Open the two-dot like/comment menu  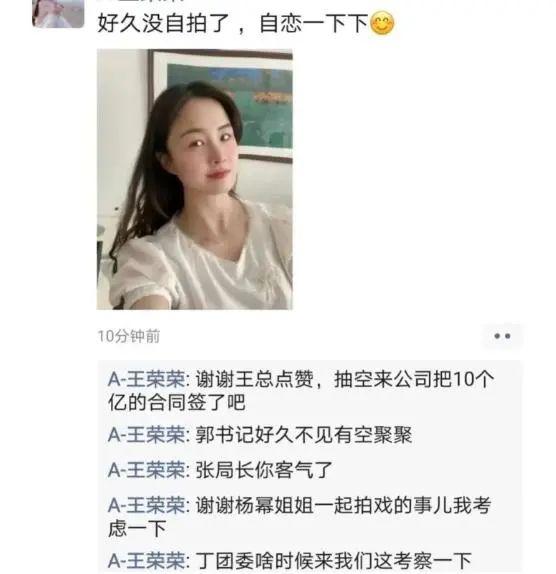pyautogui.click(x=502, y=336)
